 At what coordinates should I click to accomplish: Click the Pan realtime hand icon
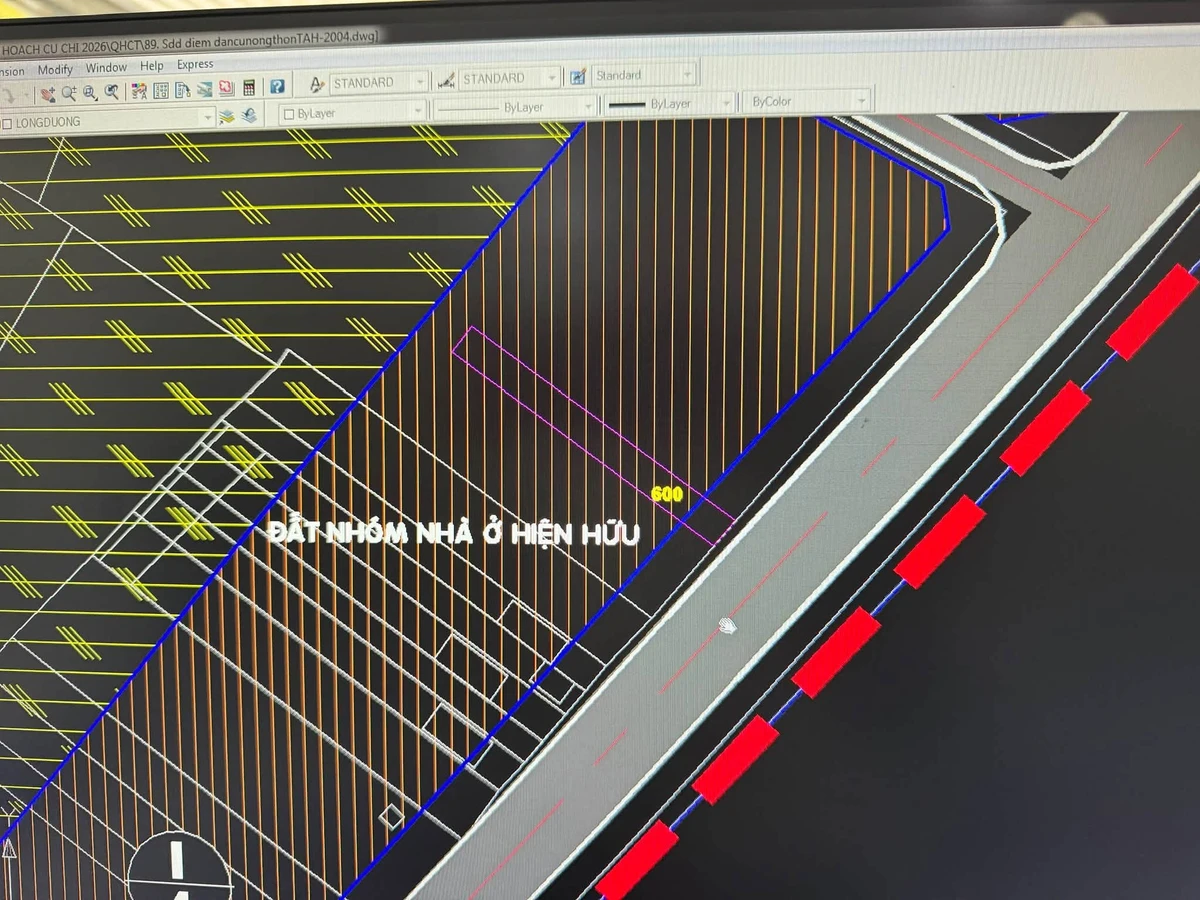click(48, 93)
